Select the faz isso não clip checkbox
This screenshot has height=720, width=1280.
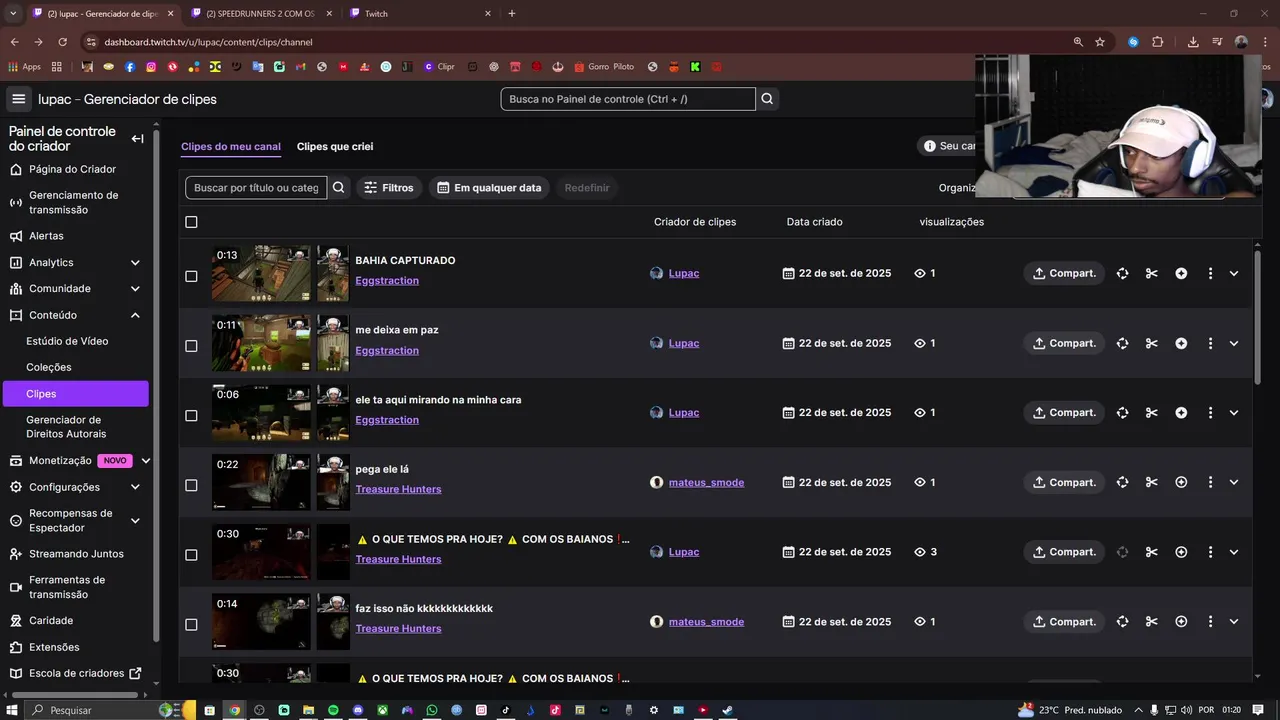click(191, 624)
